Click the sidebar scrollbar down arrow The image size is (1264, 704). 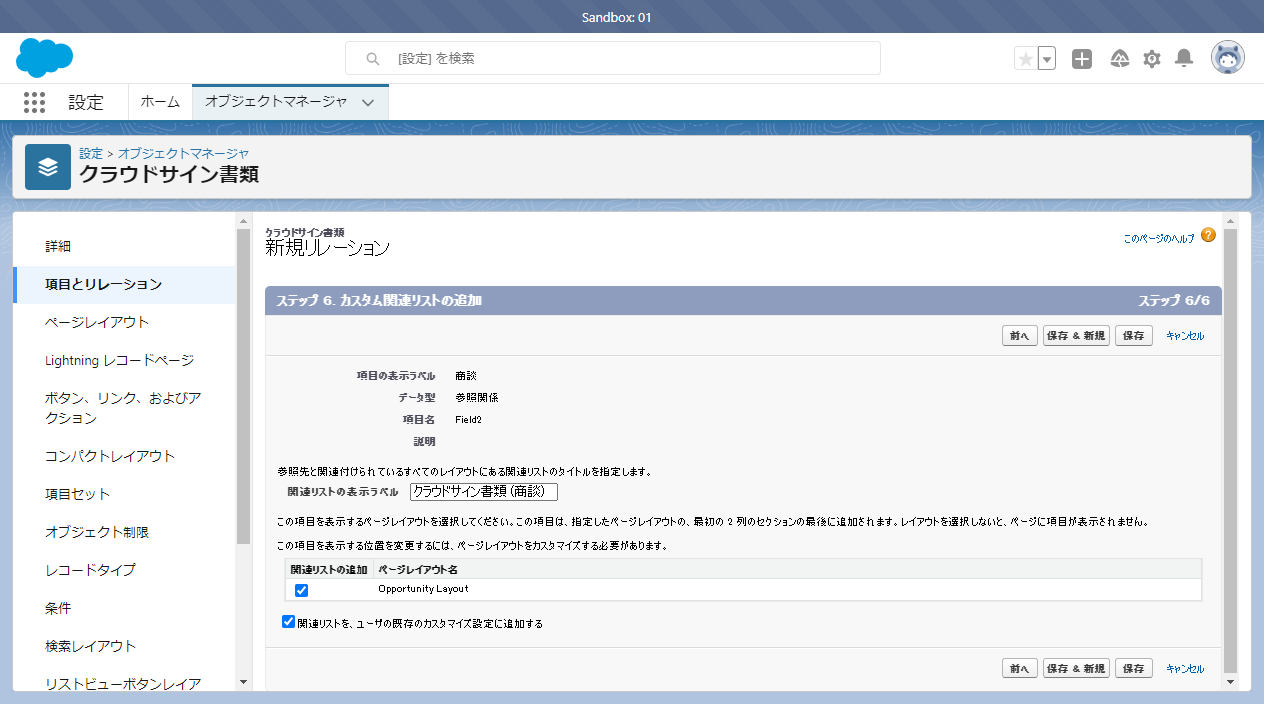(x=243, y=682)
